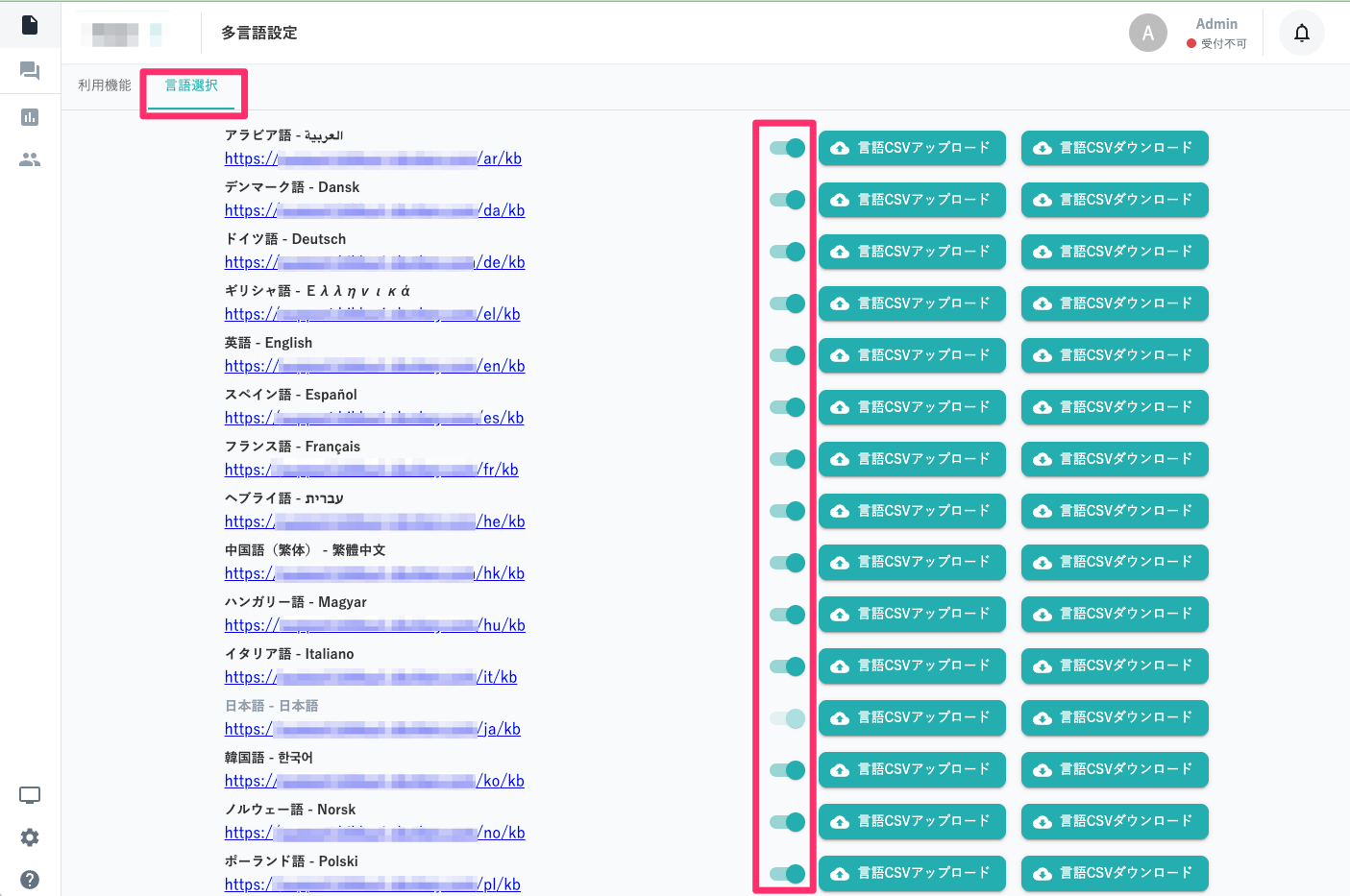Toggle the 韓国語 language switch
The height and width of the screenshot is (896, 1350).
787,770
